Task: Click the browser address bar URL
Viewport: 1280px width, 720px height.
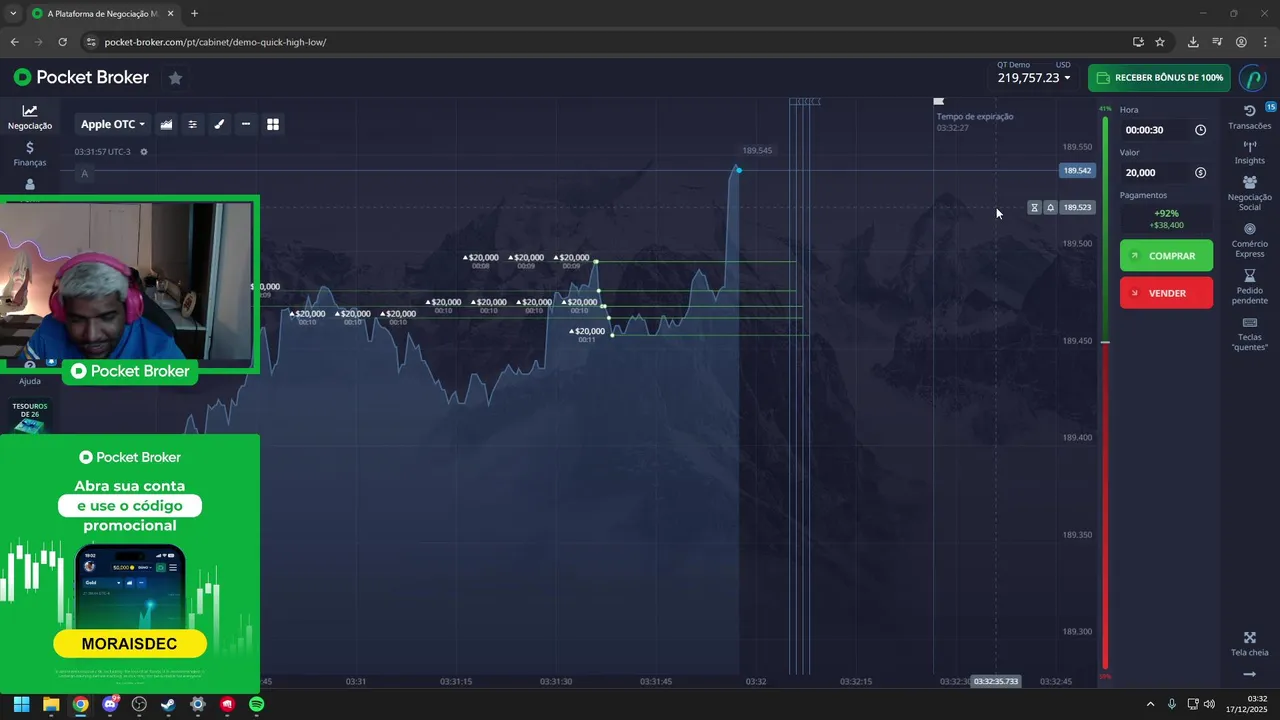Action: point(215,42)
